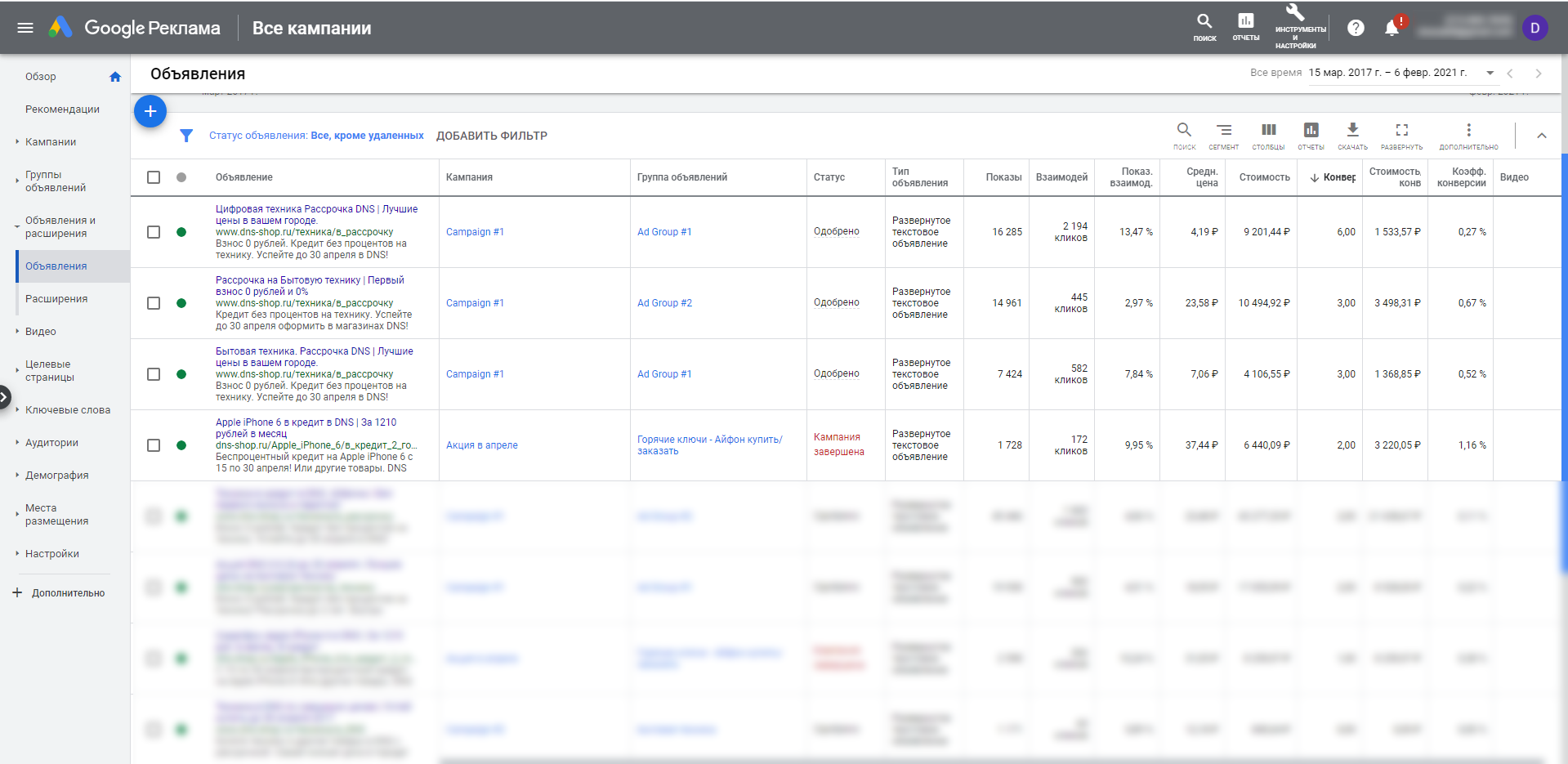Click ДОБАВИТЬ ФИЛЬТР button
Screen dimensions: 1568x764
[492, 136]
